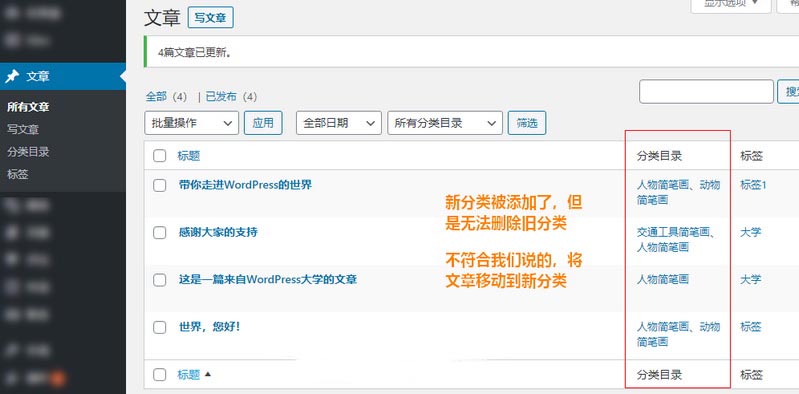
Task: Open the 全部日期 dropdown
Action: [x=339, y=123]
